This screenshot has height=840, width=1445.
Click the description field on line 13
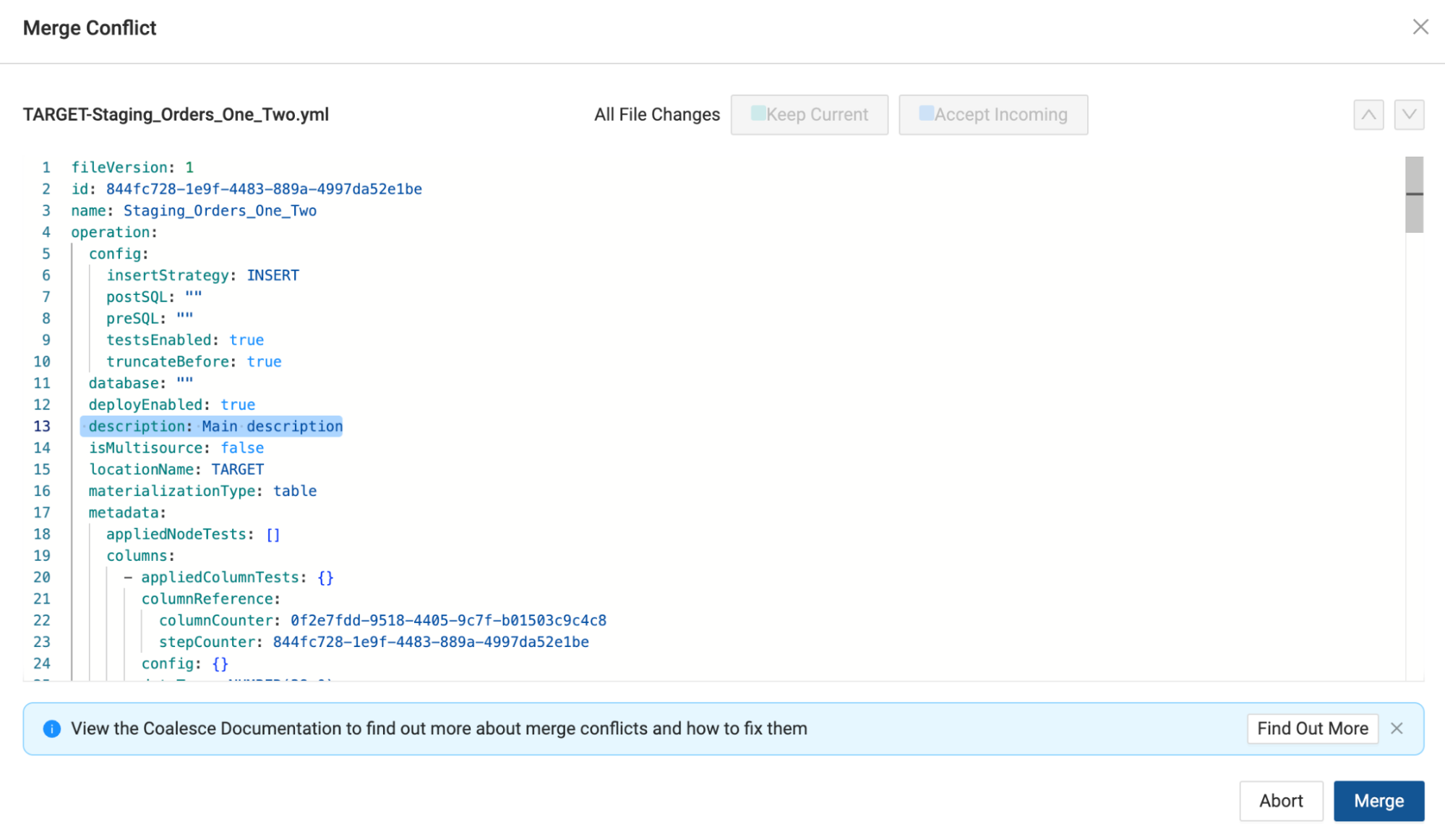coord(215,425)
